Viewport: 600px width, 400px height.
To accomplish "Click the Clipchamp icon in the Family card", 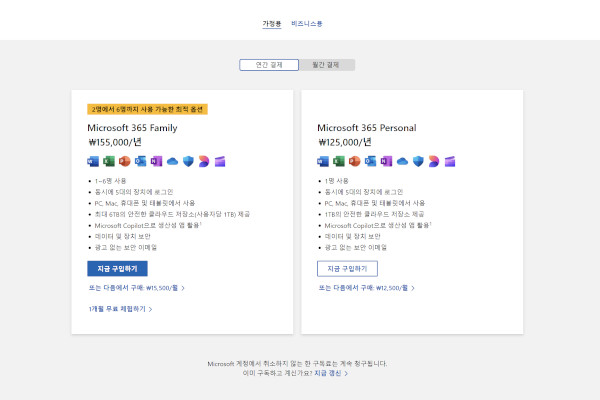I will point(220,161).
